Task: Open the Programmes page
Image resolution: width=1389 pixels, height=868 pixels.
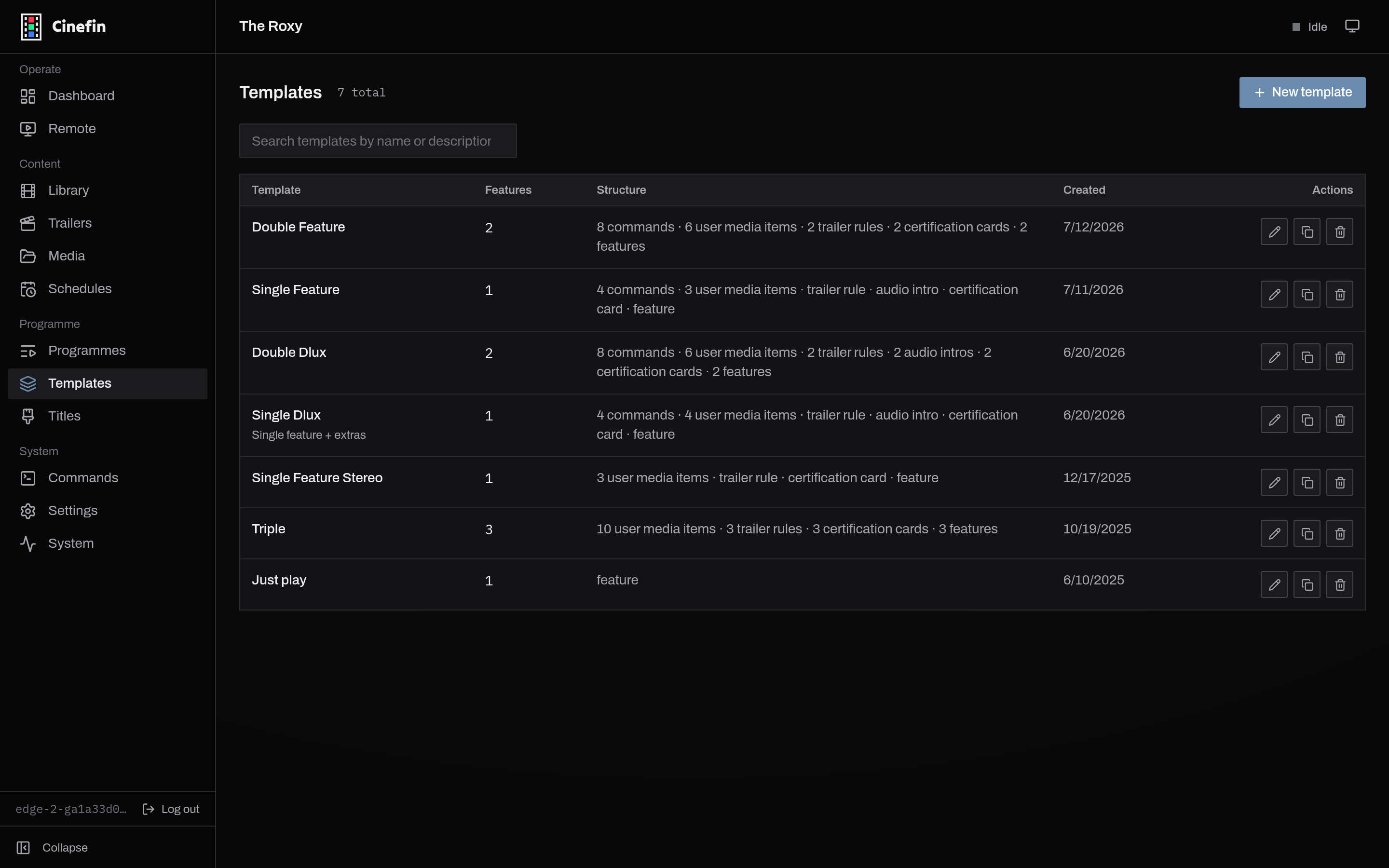Action: point(108,351)
